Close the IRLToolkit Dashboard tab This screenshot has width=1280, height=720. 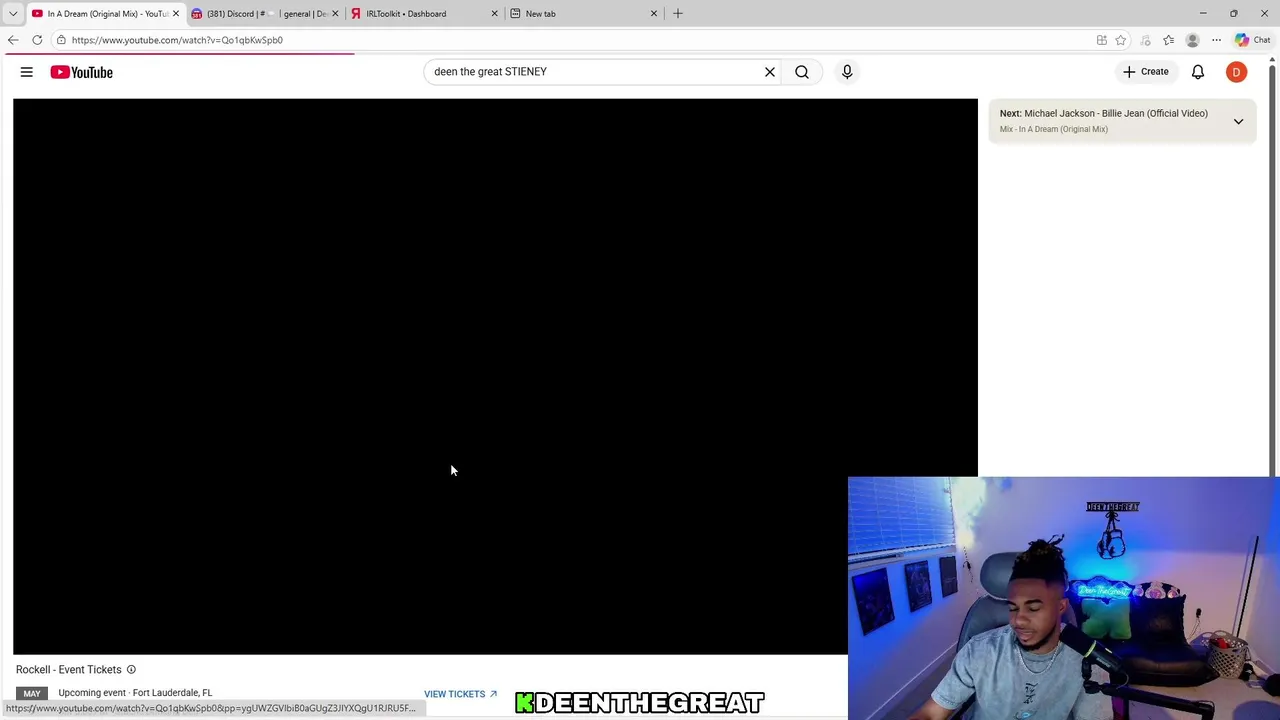pos(494,14)
